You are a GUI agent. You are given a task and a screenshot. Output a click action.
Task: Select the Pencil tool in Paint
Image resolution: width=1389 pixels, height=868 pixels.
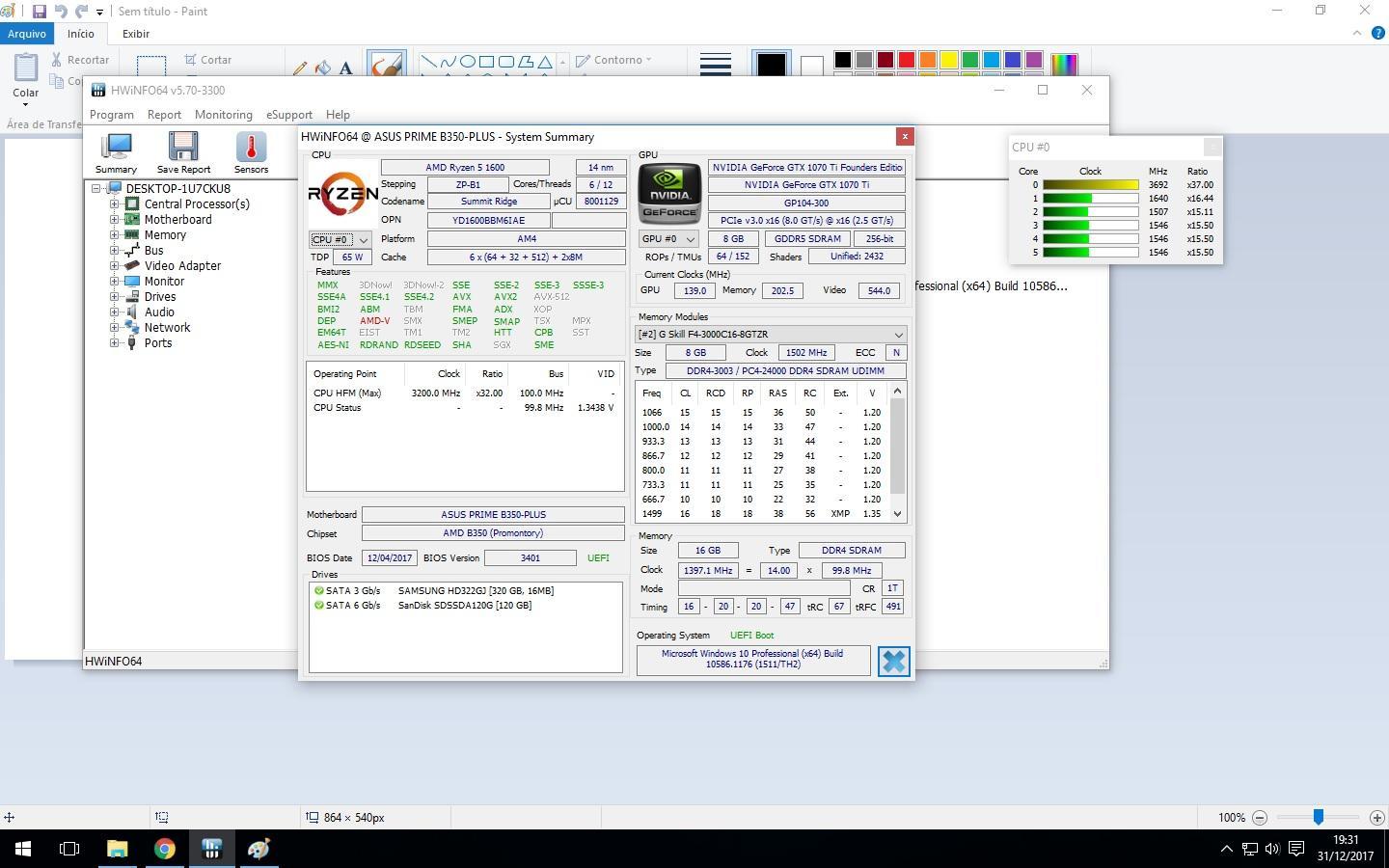300,68
